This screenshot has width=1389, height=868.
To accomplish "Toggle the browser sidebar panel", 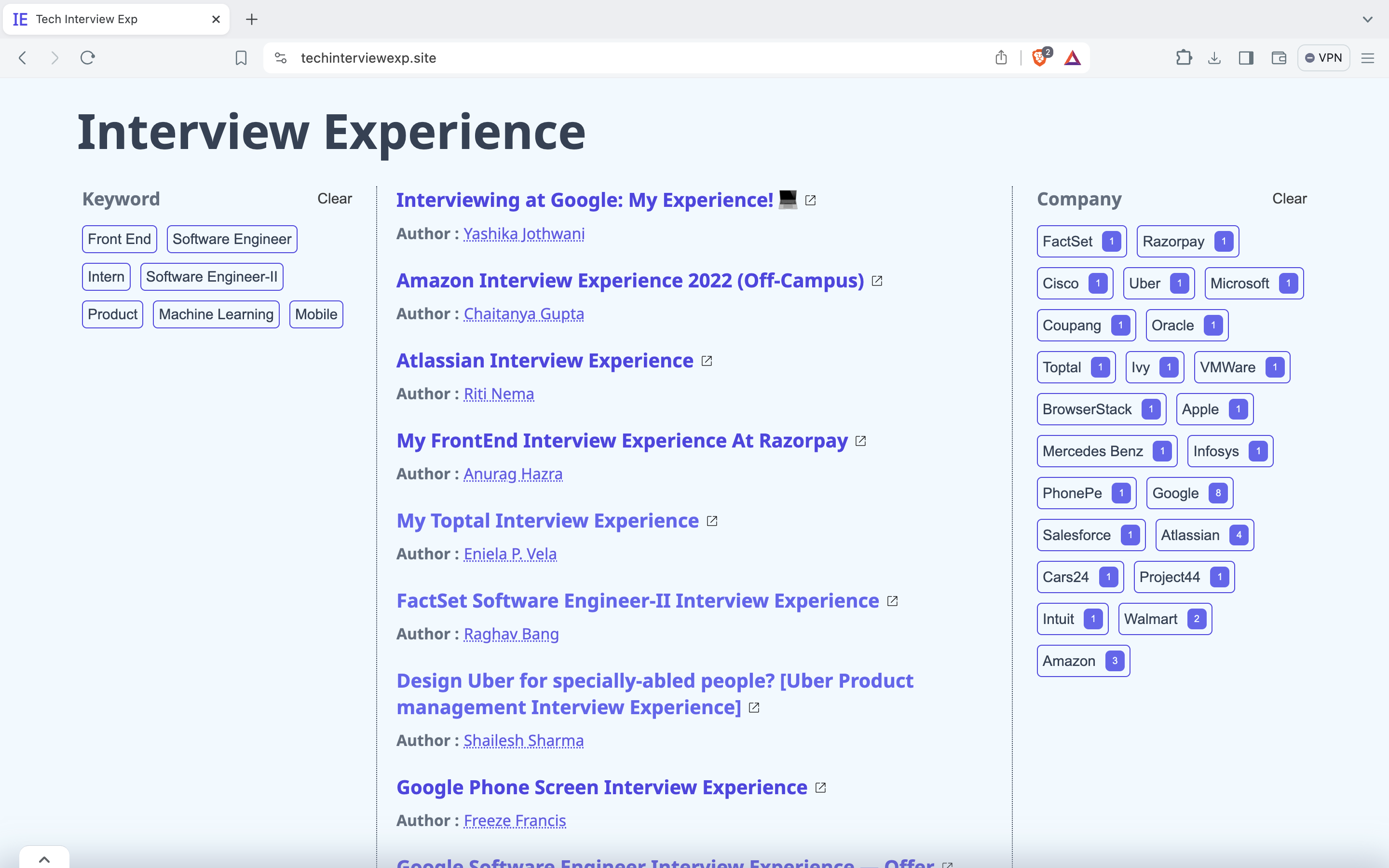I will 1246,58.
